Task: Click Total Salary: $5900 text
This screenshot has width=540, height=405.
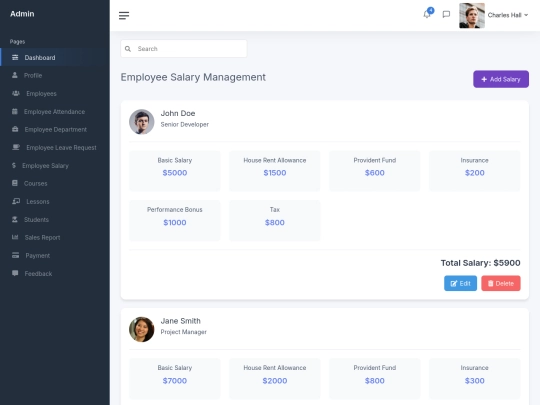Action: (x=480, y=263)
